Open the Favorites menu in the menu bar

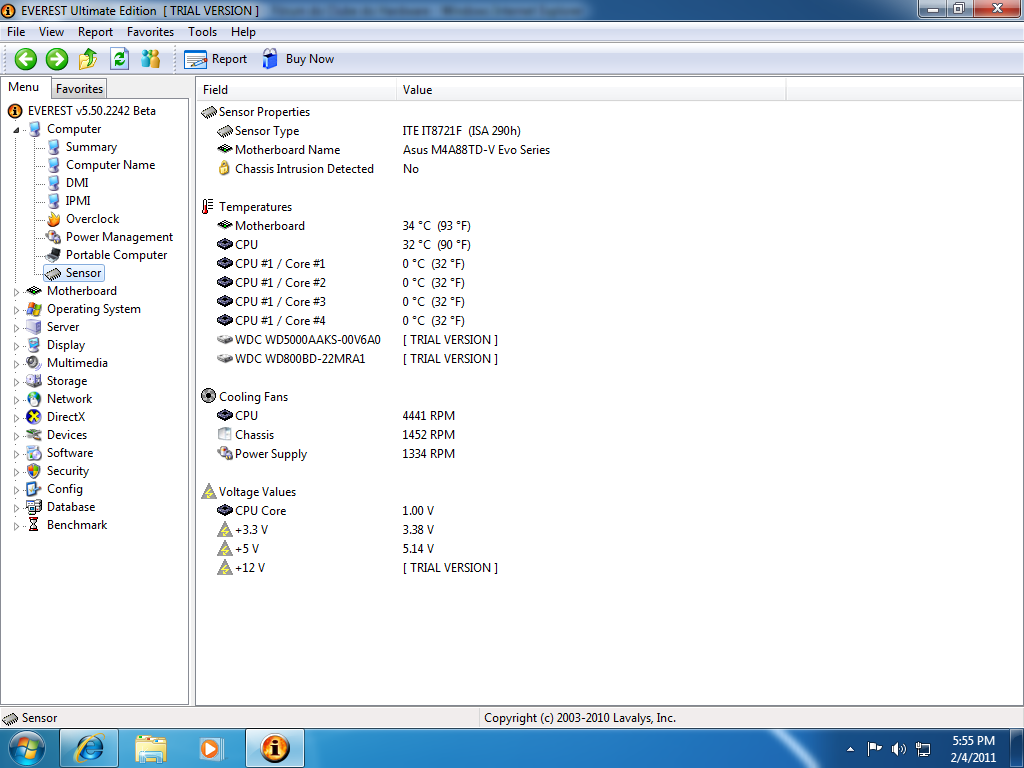[x=150, y=31]
